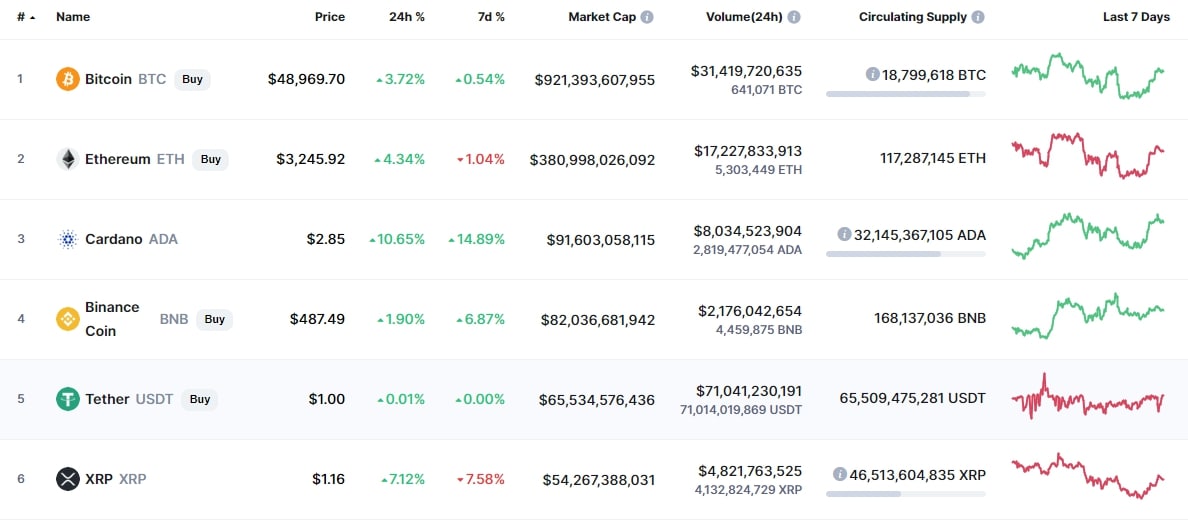
Task: Click the Tether logo icon
Action: pos(67,399)
